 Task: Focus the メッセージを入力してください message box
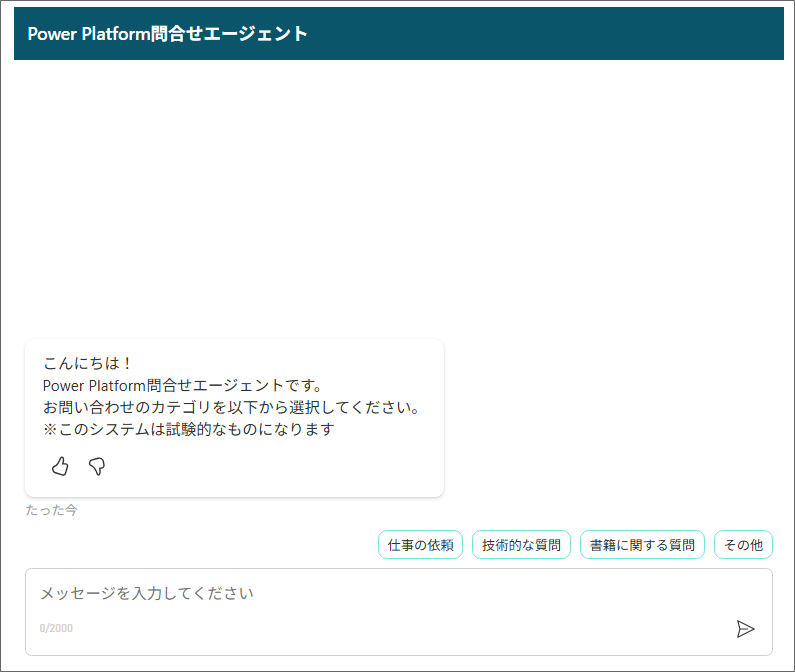point(399,612)
